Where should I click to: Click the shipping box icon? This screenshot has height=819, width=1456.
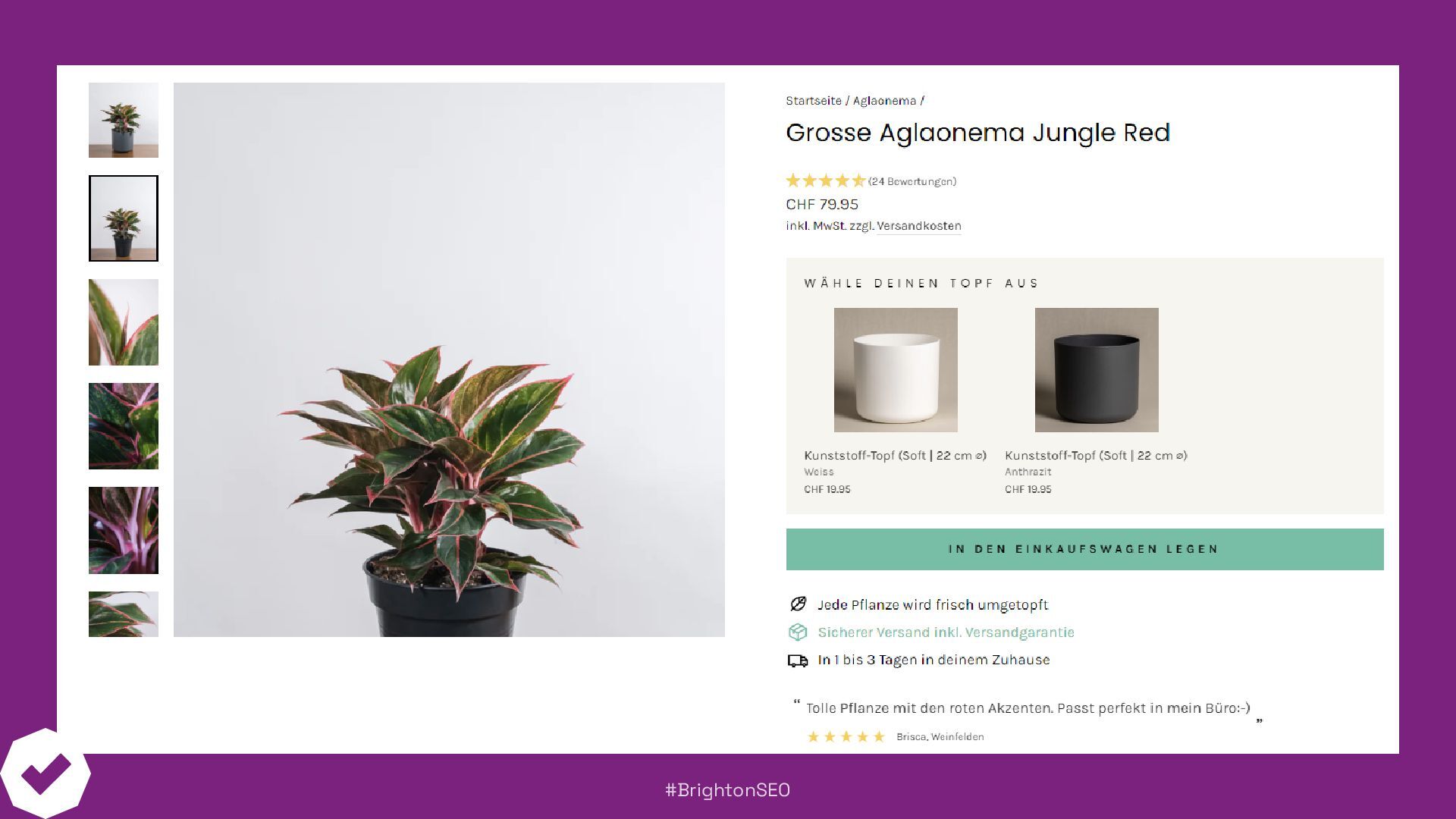tap(798, 632)
